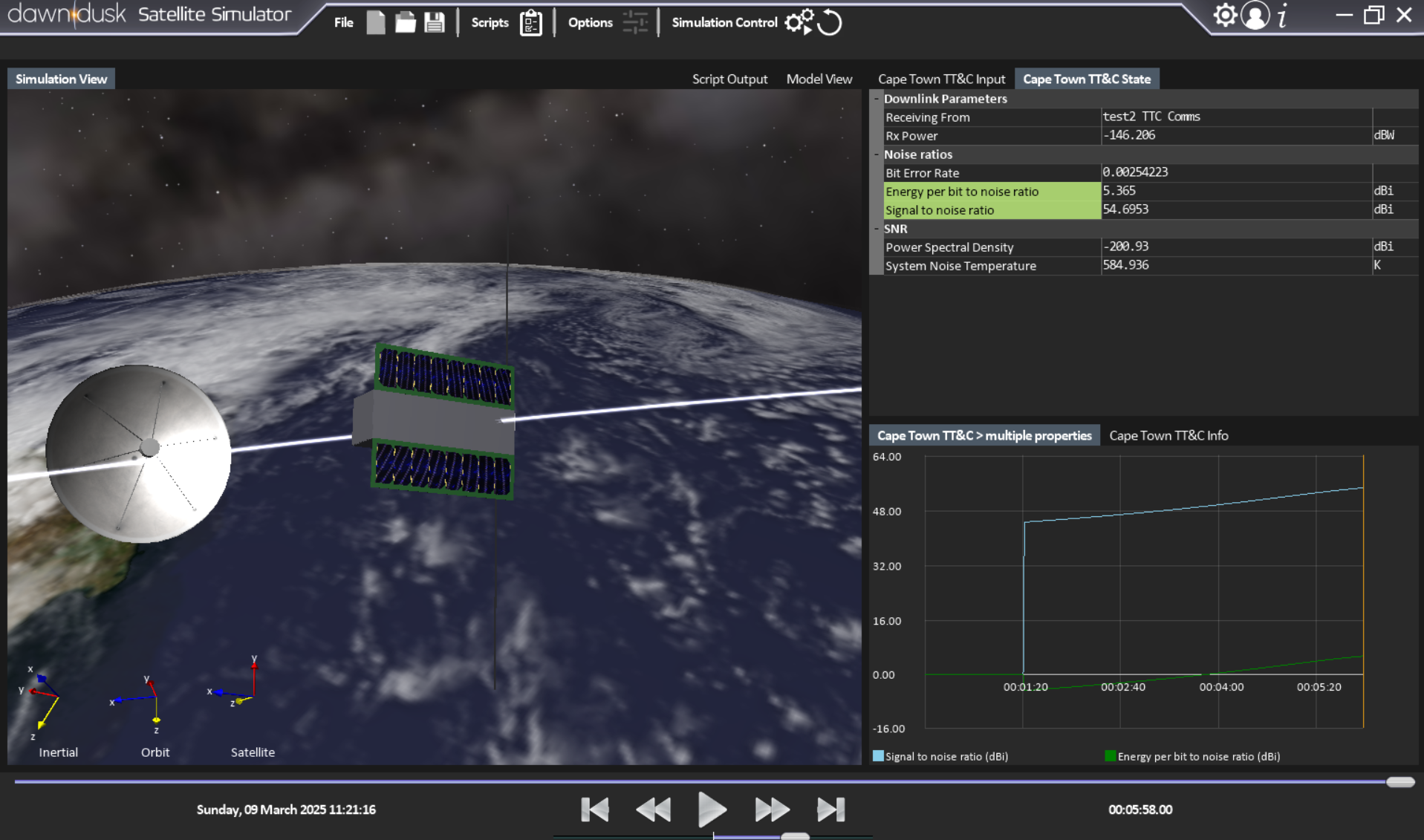Click the reset simulation circular arrow

click(x=830, y=23)
